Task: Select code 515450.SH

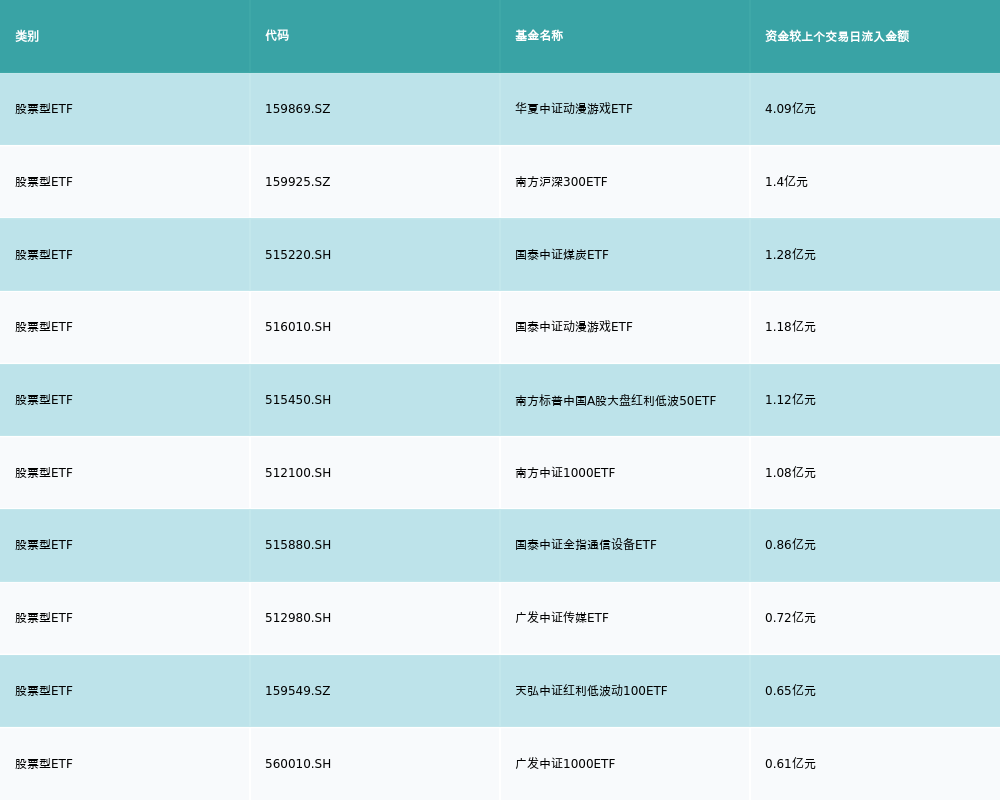Action: (x=298, y=400)
